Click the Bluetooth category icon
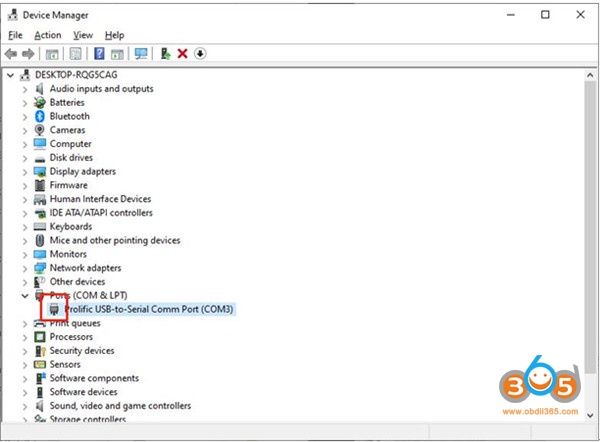This screenshot has width=600, height=442. (x=40, y=116)
